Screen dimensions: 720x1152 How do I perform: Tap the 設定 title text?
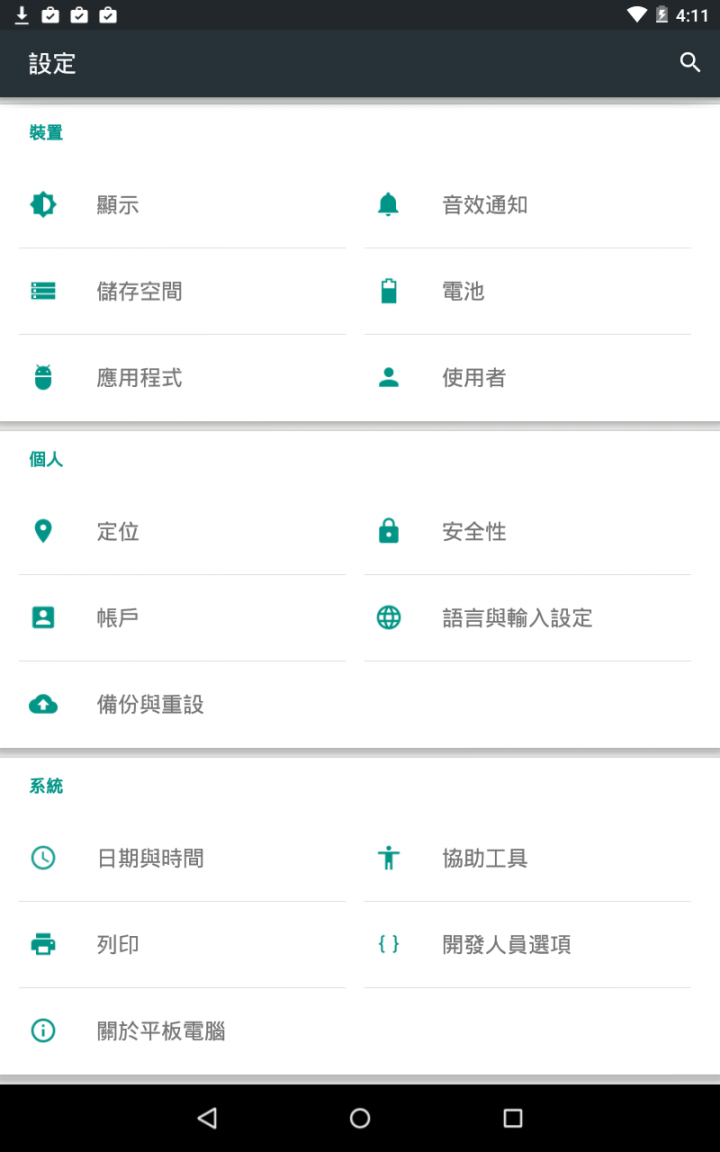click(52, 63)
